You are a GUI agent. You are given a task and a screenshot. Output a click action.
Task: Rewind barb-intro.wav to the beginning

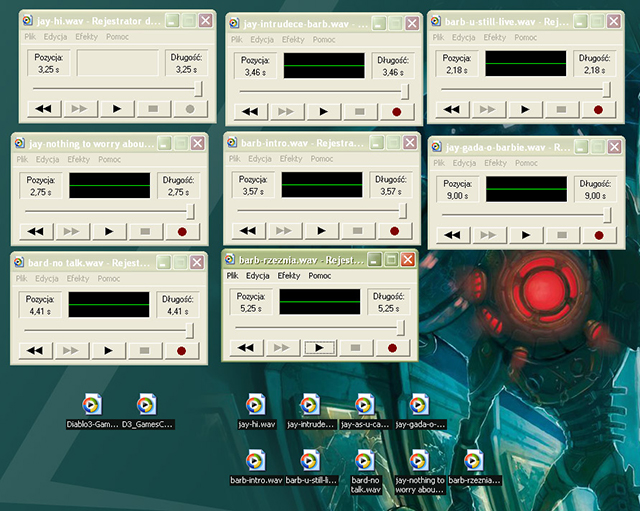point(248,231)
